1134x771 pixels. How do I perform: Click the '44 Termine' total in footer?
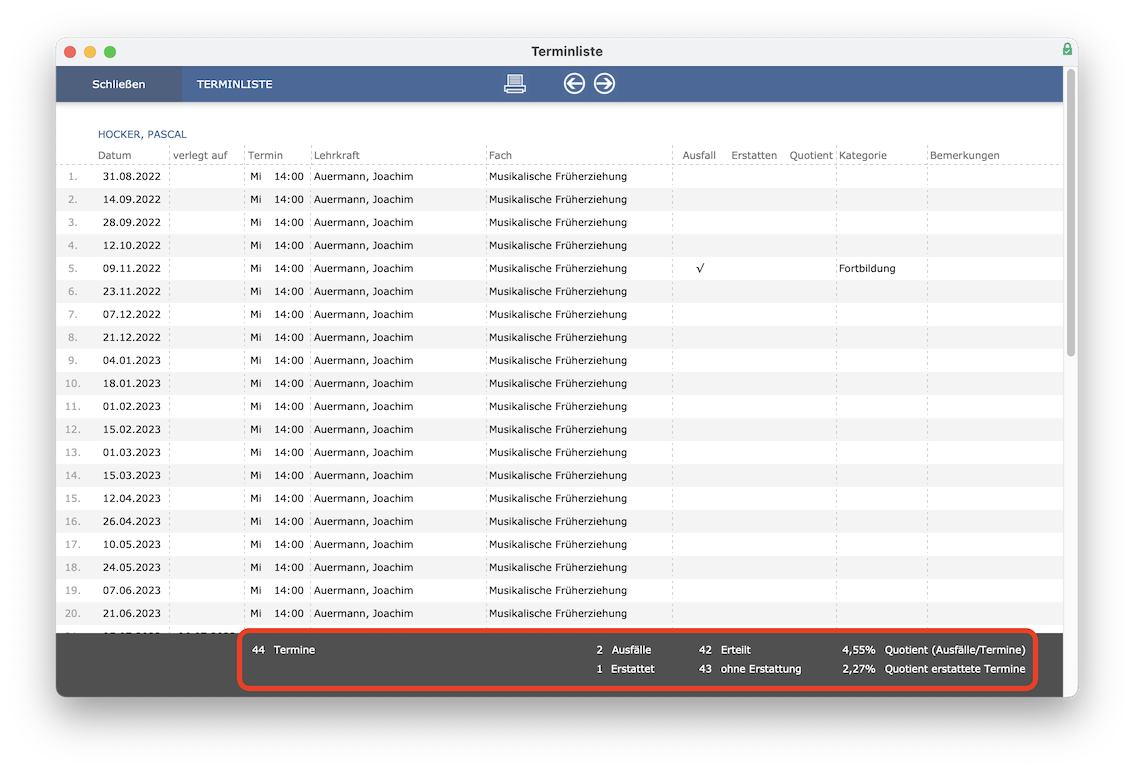coord(283,650)
